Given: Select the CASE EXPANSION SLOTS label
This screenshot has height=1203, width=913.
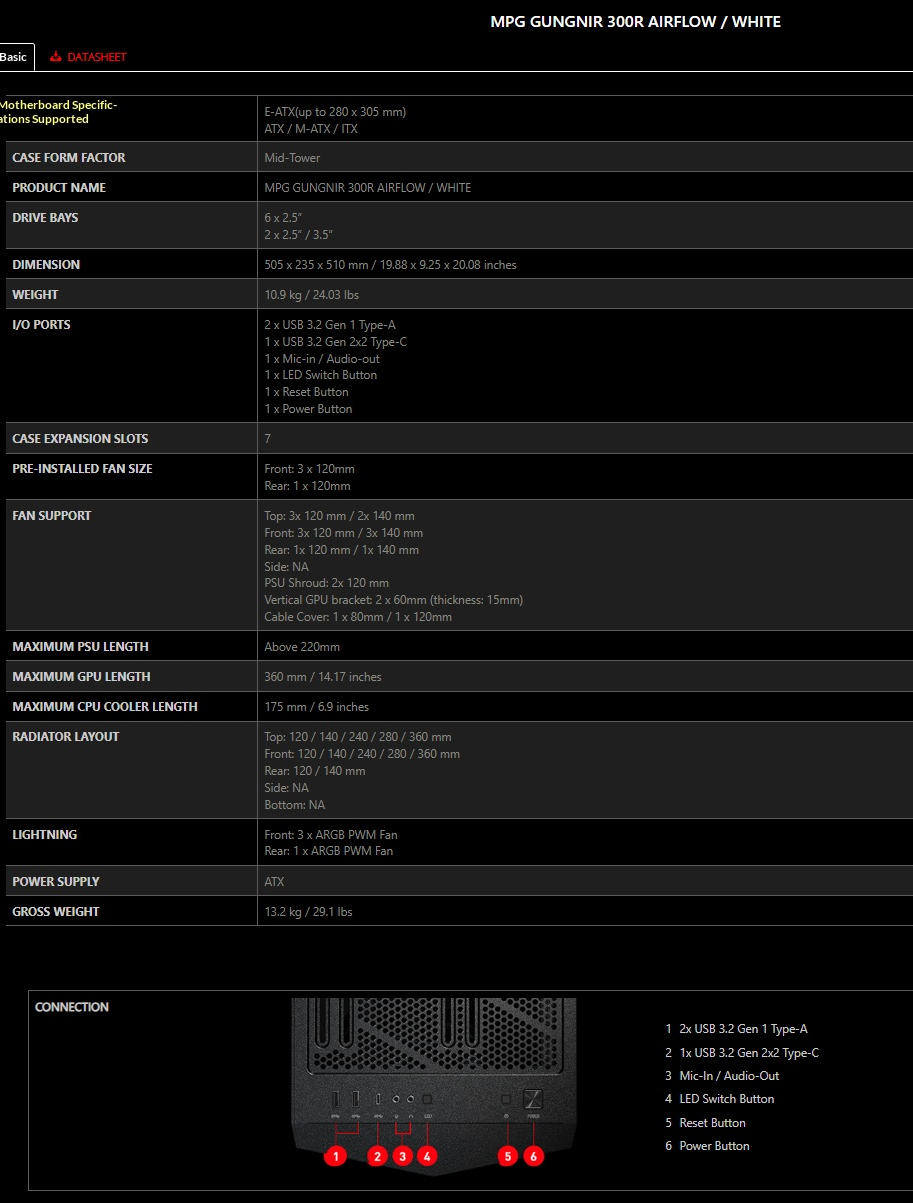Looking at the screenshot, I should (80, 439).
